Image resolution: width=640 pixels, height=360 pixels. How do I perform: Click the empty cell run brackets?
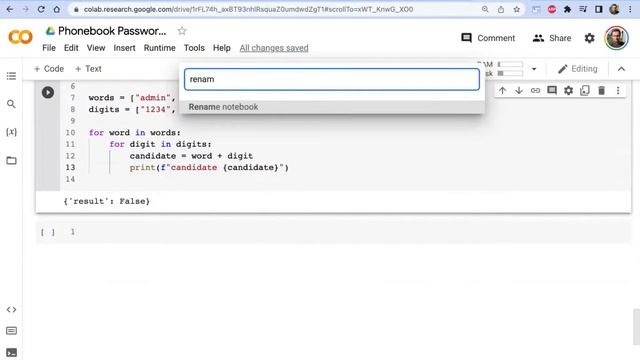click(48, 232)
